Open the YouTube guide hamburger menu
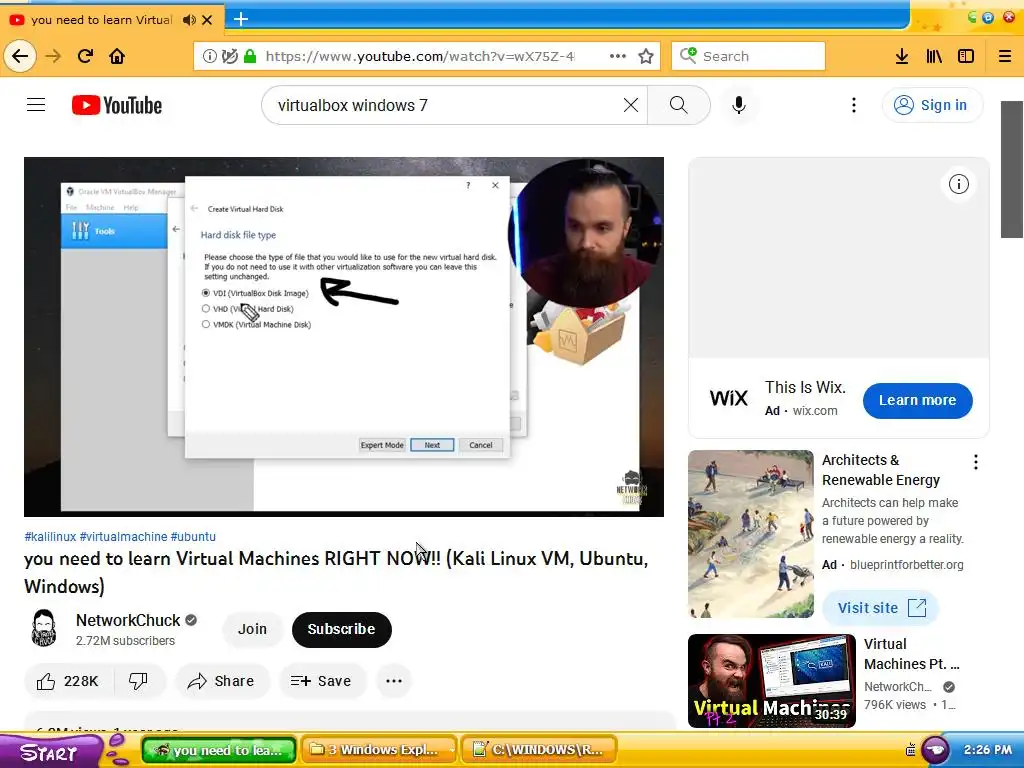The width and height of the screenshot is (1024, 768). [x=36, y=104]
